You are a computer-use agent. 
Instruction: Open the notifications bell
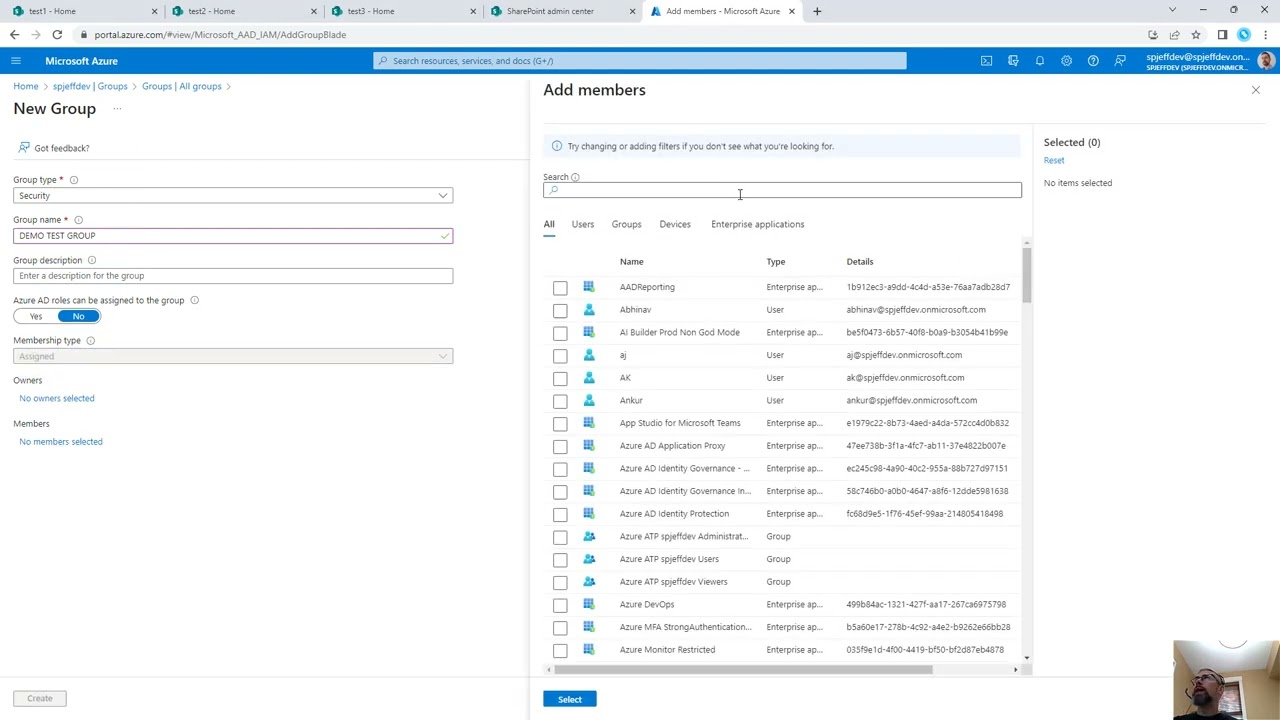pos(1040,61)
